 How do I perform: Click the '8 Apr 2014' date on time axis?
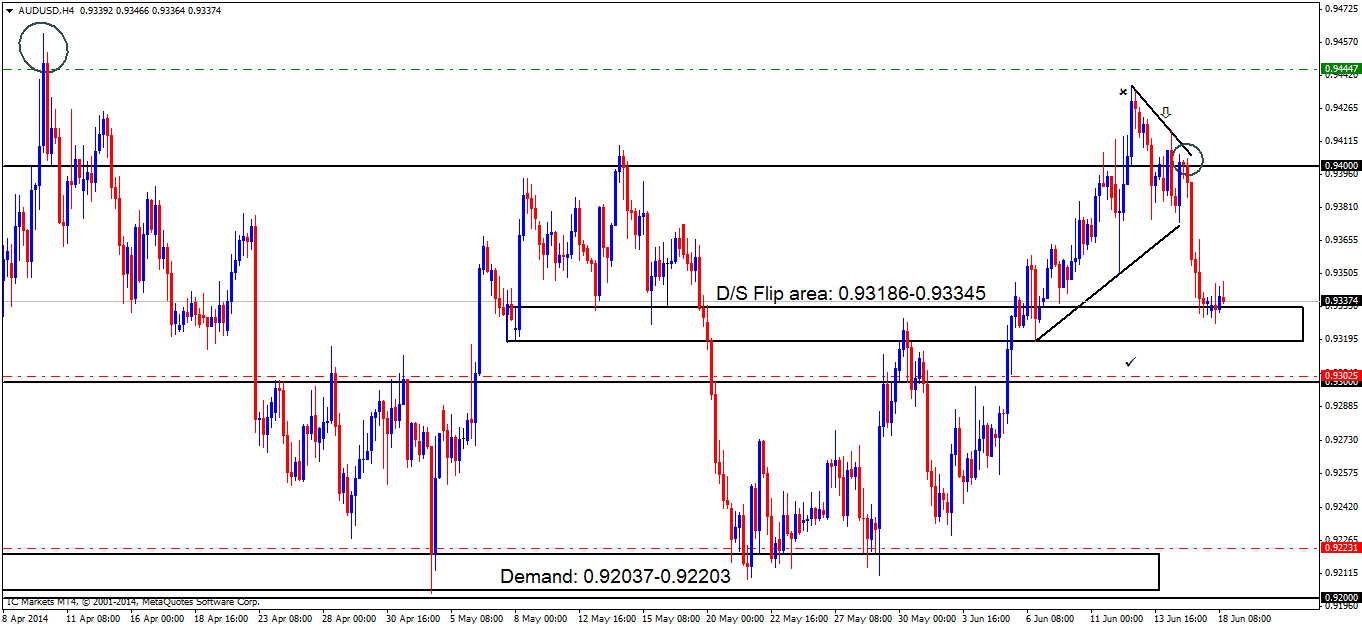26,619
